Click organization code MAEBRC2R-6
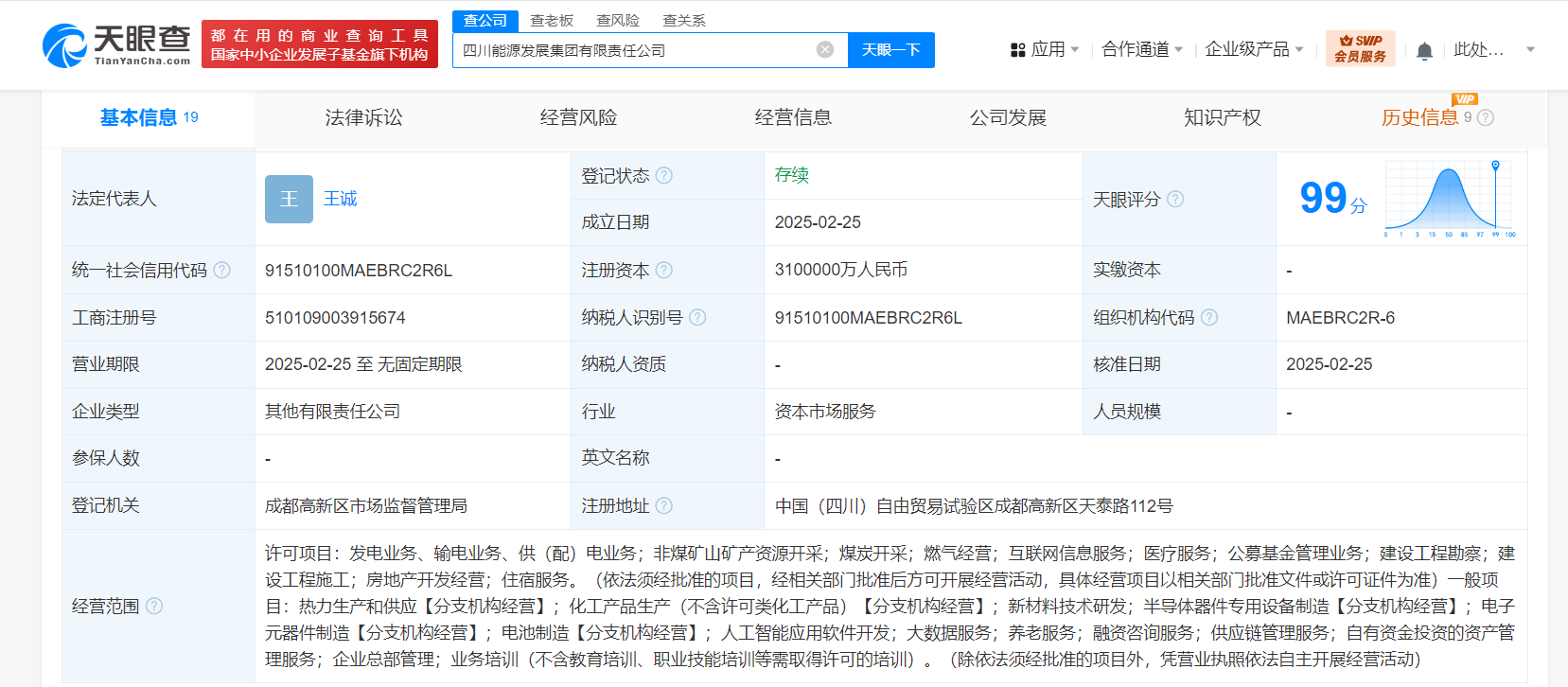This screenshot has height=687, width=1568. tap(1341, 317)
